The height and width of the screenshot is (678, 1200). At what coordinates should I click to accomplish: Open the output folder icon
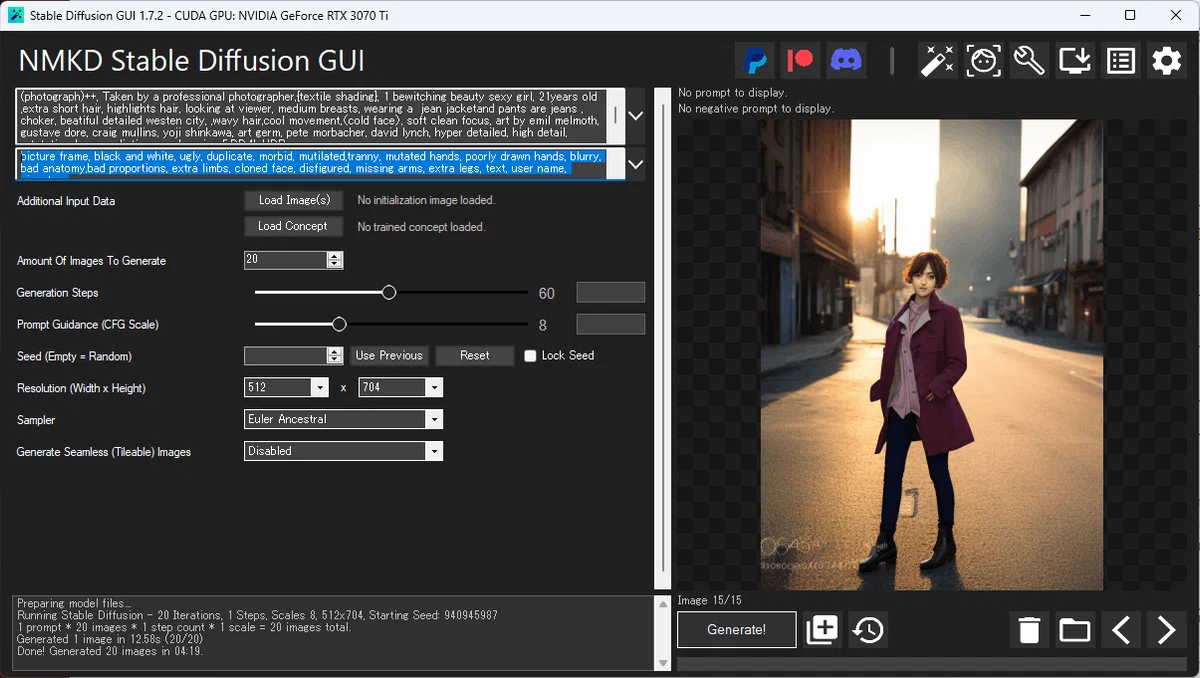tap(1075, 630)
